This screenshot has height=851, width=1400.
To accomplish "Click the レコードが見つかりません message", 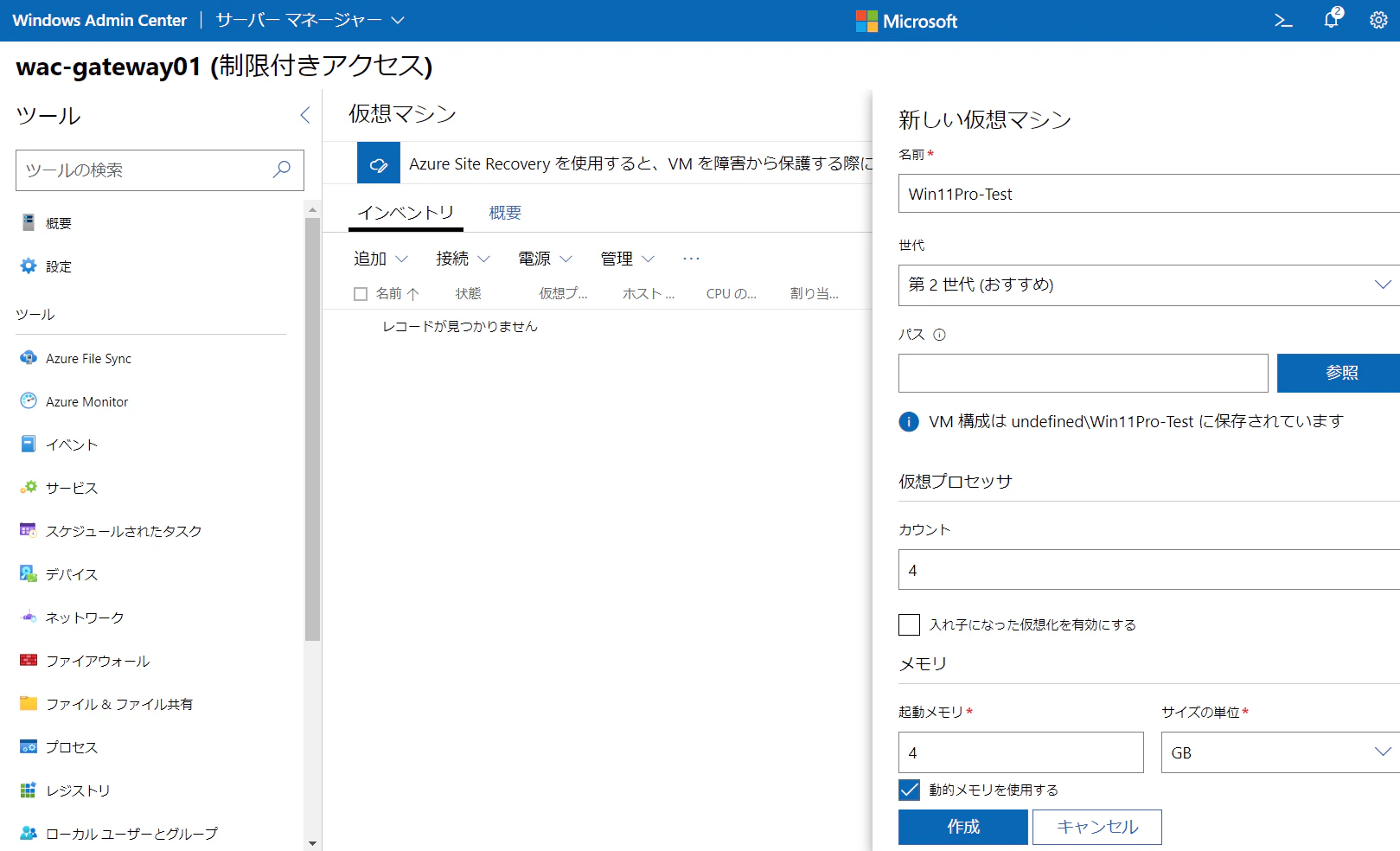I will tap(460, 326).
